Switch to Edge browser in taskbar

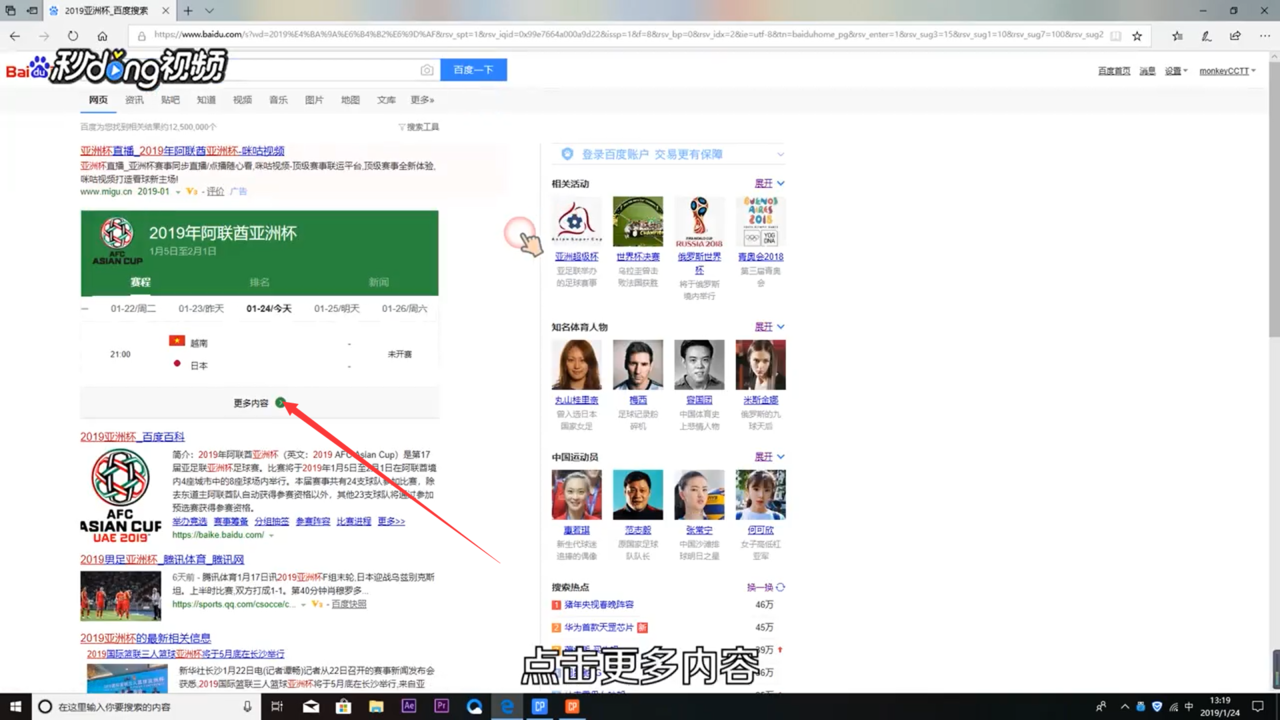click(507, 707)
